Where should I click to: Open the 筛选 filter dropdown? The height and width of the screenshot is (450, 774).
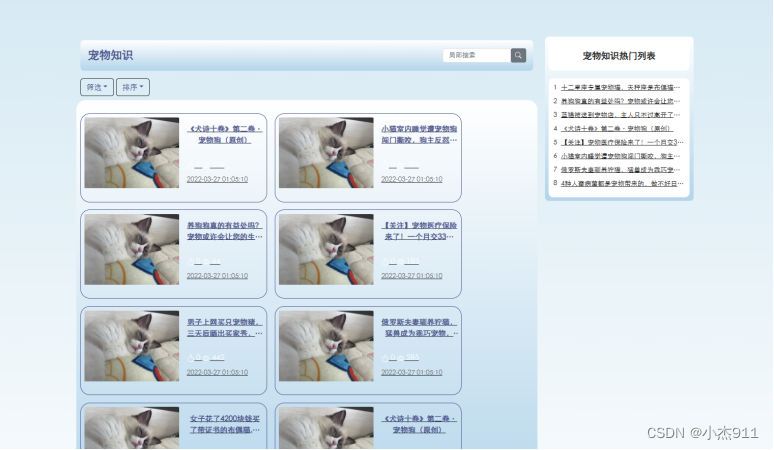tap(97, 87)
